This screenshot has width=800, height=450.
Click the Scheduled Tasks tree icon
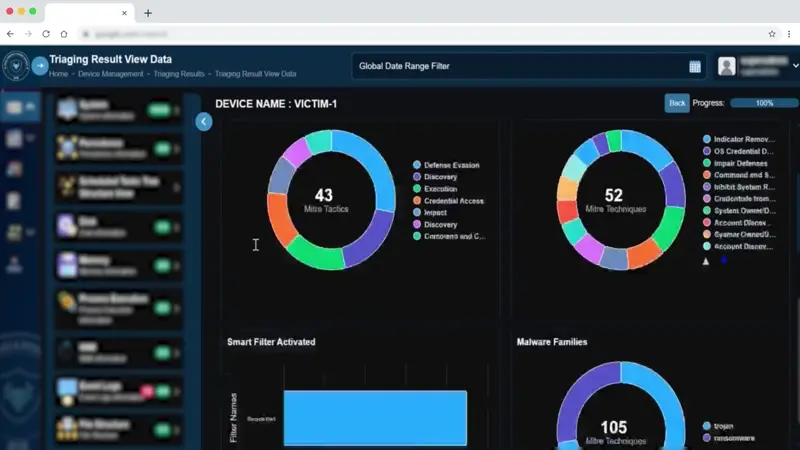67,187
